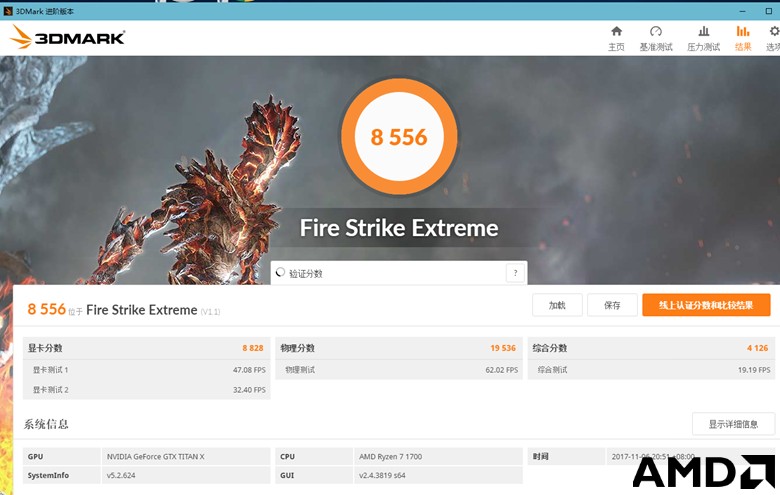780x495 pixels.
Task: Click the 验证分数 validation field
Action: tap(398, 273)
